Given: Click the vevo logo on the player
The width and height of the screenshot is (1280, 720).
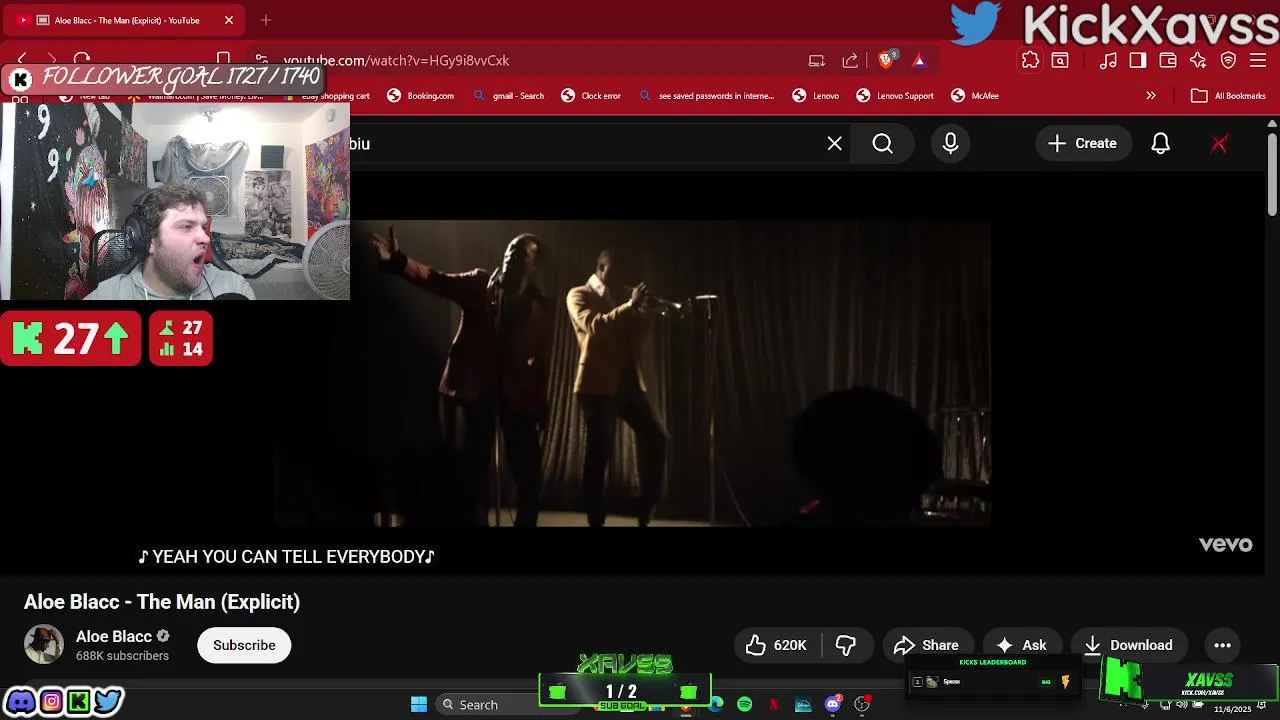Looking at the screenshot, I should coord(1225,544).
